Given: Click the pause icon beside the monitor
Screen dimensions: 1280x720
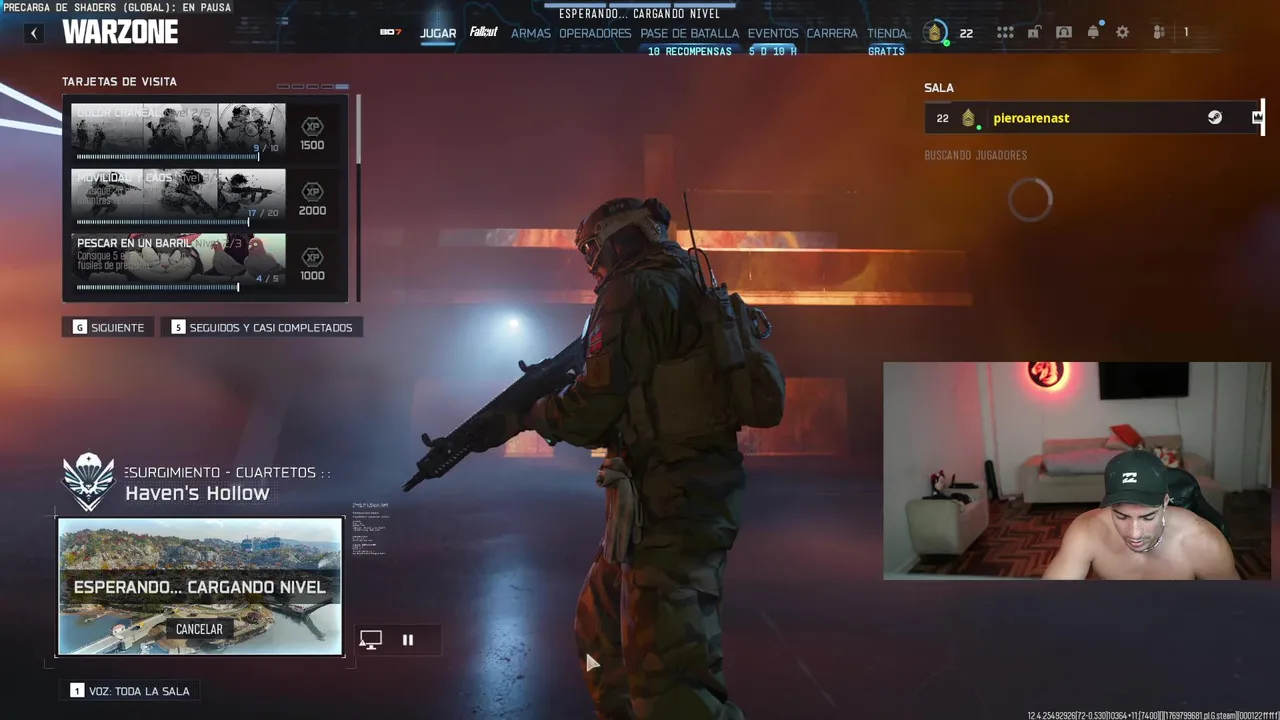Looking at the screenshot, I should coord(408,640).
